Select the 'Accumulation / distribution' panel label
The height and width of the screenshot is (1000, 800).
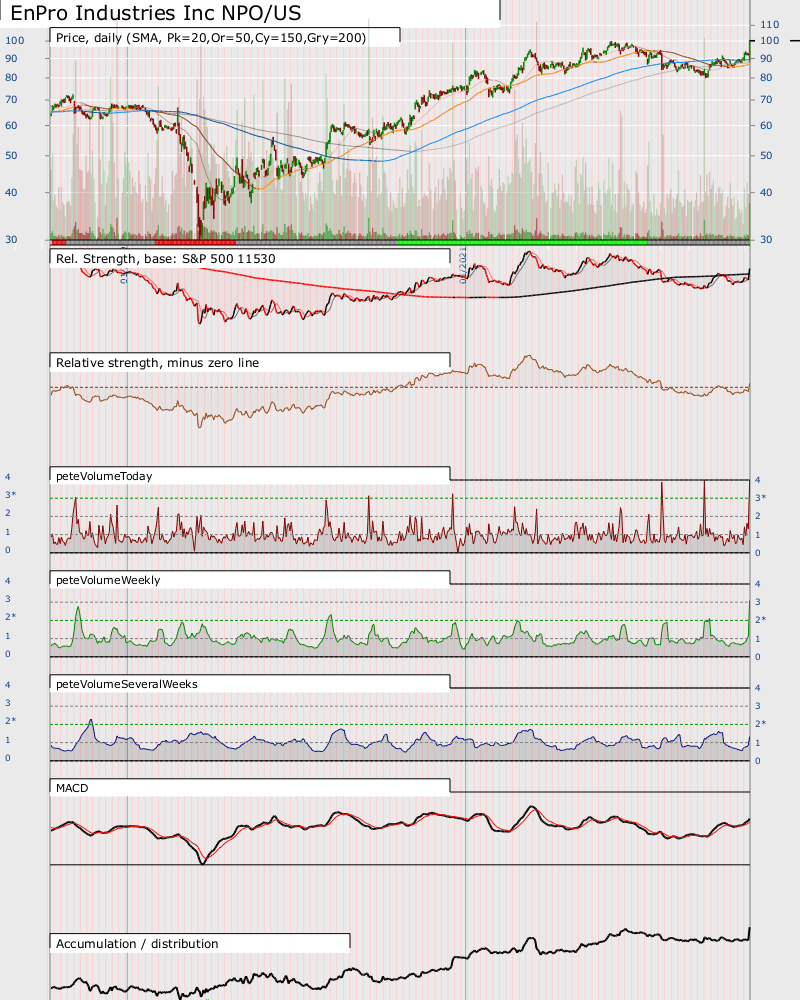point(137,944)
